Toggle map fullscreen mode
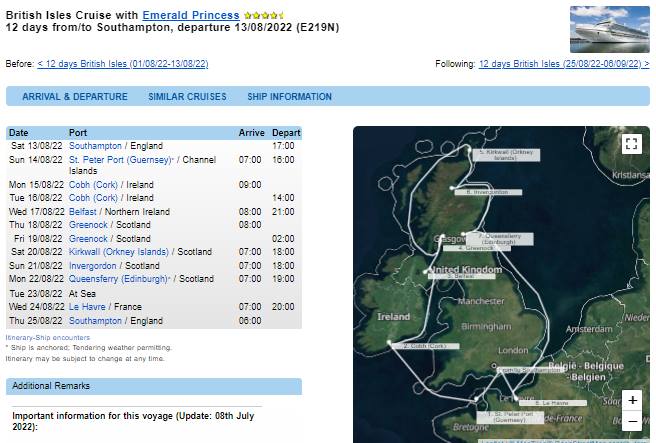Screen dimensions: 656x443 [631, 144]
